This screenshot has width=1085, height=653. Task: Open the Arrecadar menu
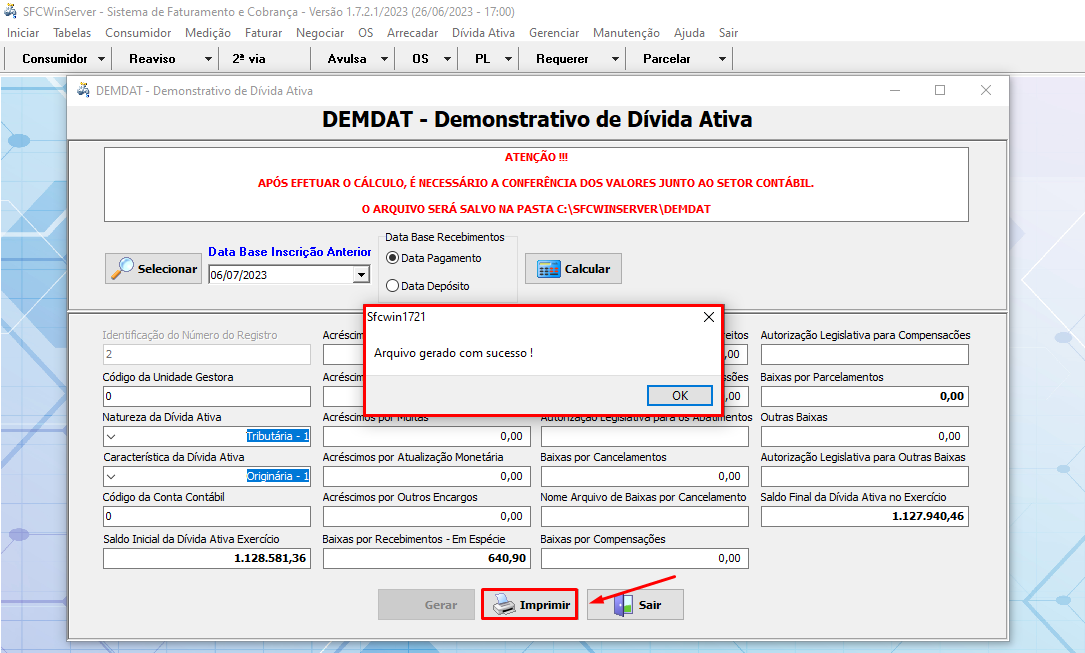click(412, 33)
